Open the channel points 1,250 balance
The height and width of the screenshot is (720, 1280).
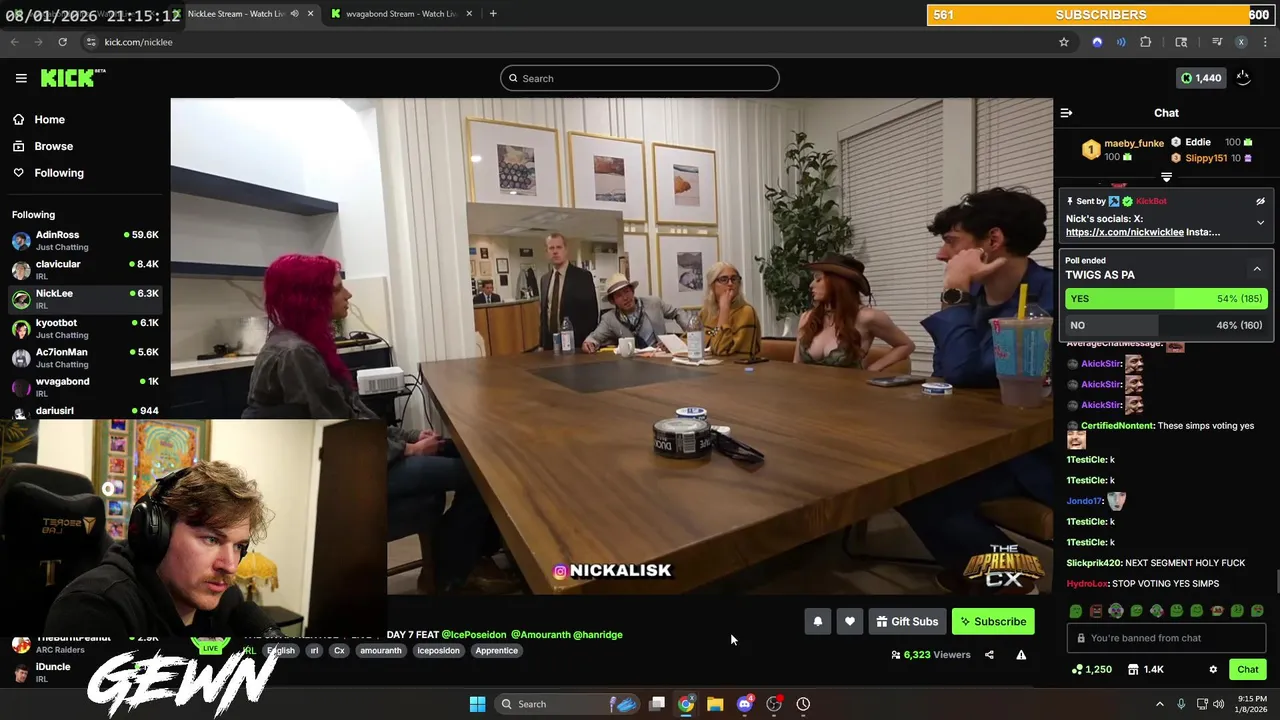click(x=1091, y=670)
